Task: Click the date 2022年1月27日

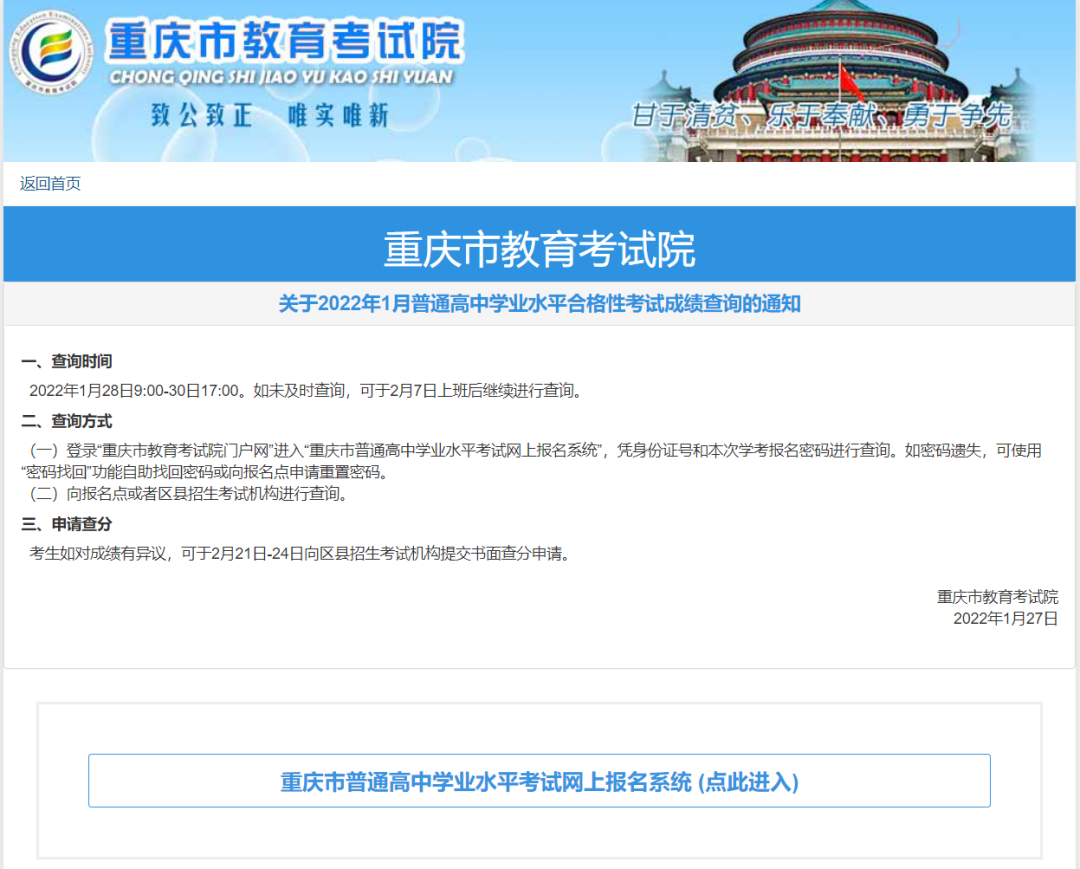Action: tap(1004, 618)
